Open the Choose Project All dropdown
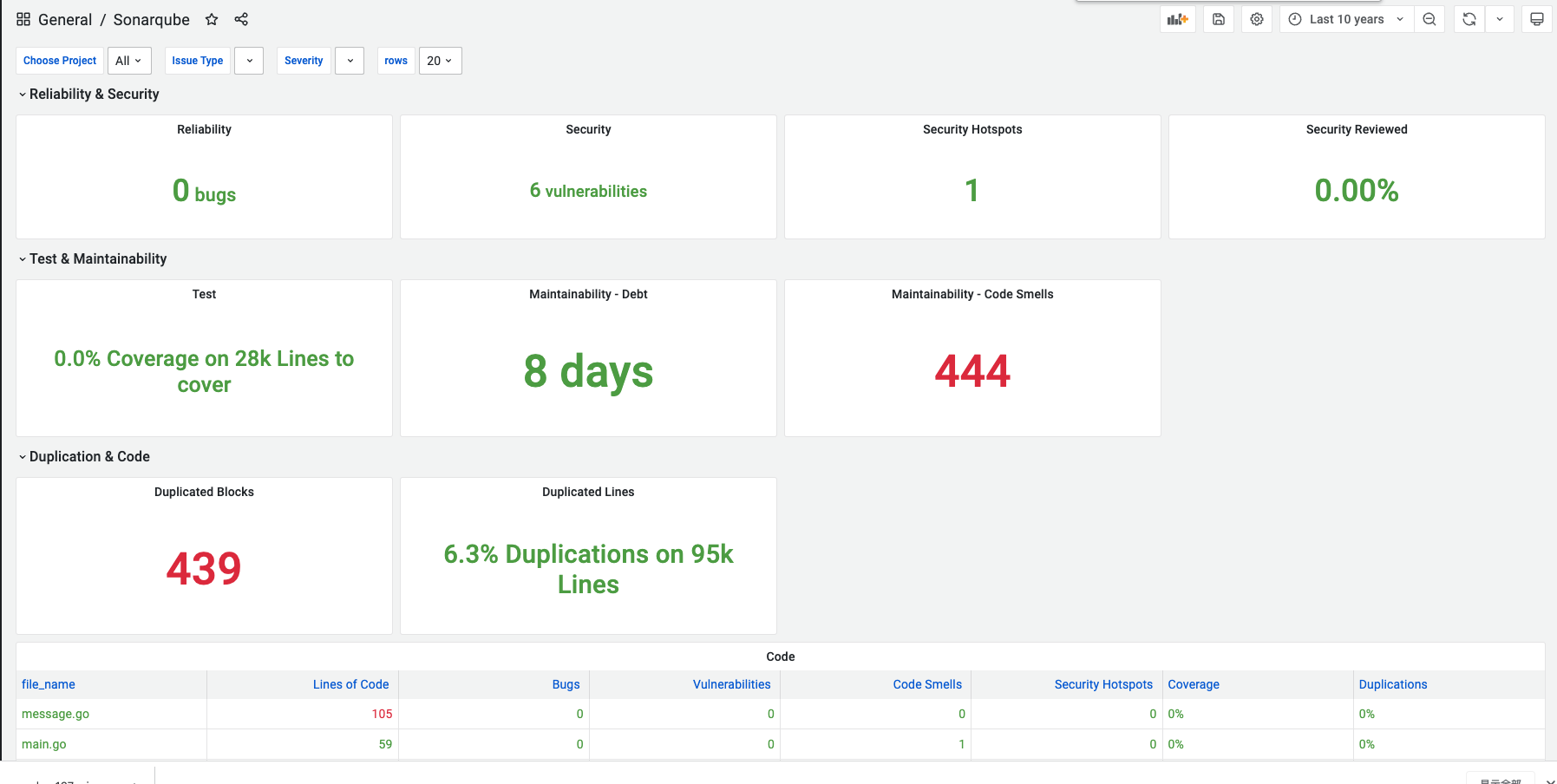The width and height of the screenshot is (1557, 784). point(129,61)
